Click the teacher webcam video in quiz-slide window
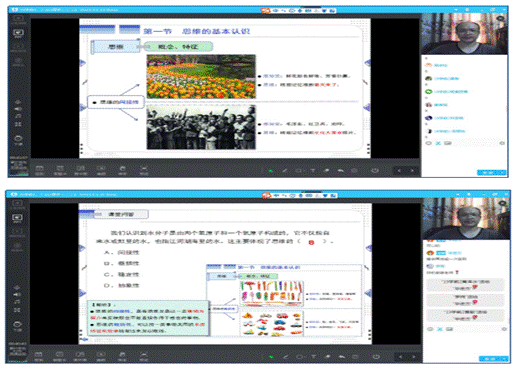This screenshot has width=521, height=370. click(x=466, y=219)
